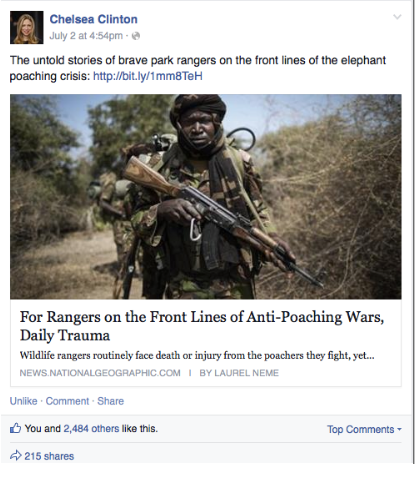Open the bit.ly link in post text
Screen dimensions: 415x485
click(x=148, y=76)
